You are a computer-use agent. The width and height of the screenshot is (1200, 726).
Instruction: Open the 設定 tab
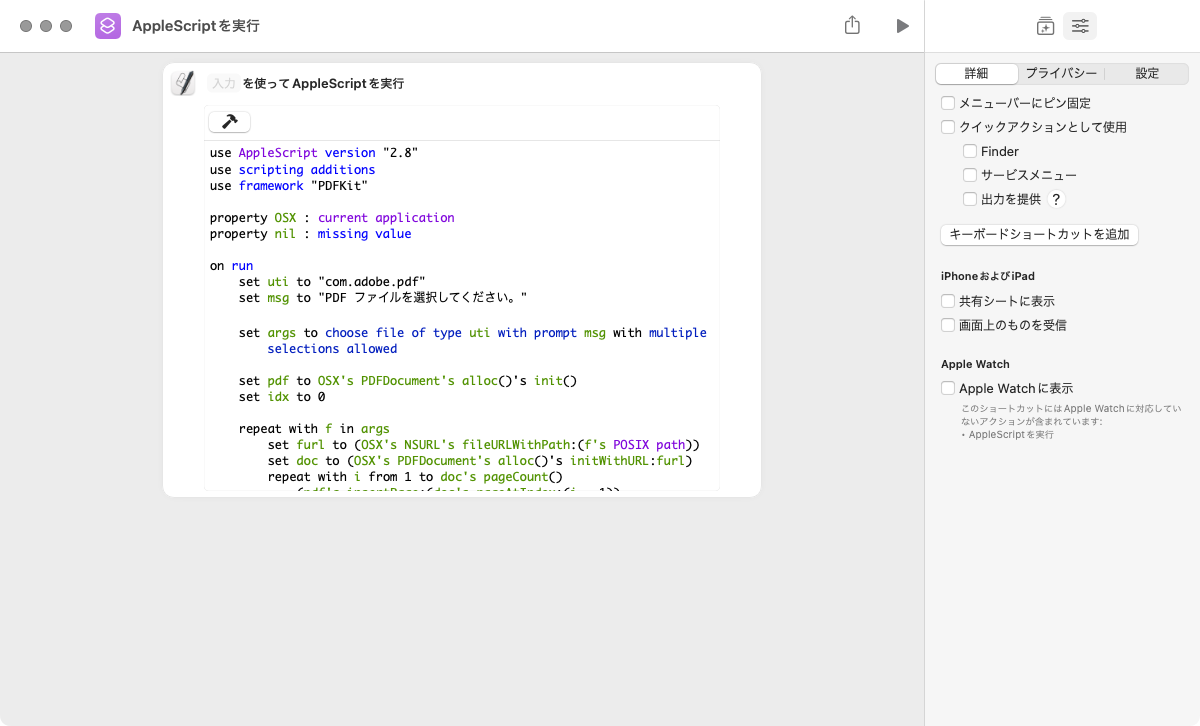click(1147, 73)
